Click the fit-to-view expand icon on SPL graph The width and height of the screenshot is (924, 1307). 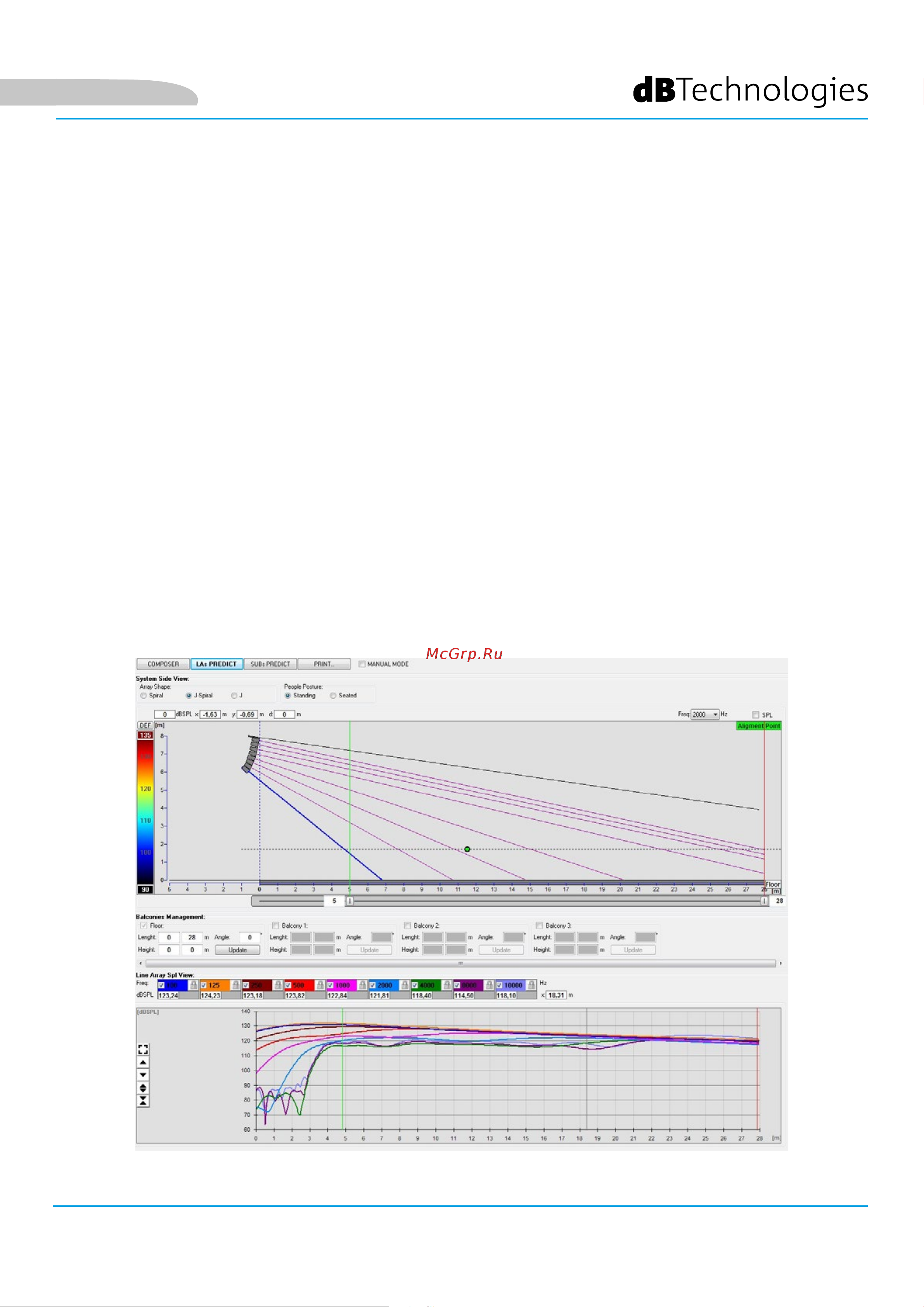click(143, 1050)
